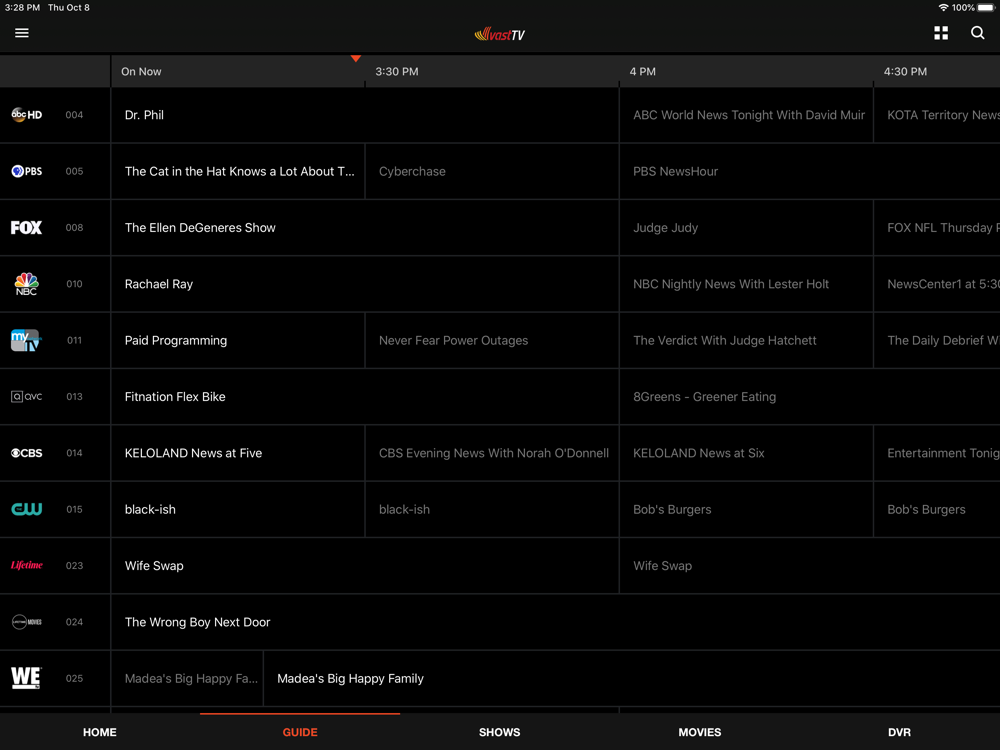This screenshot has height=750, width=1000.
Task: Select channel number 004
Action: coord(74,115)
